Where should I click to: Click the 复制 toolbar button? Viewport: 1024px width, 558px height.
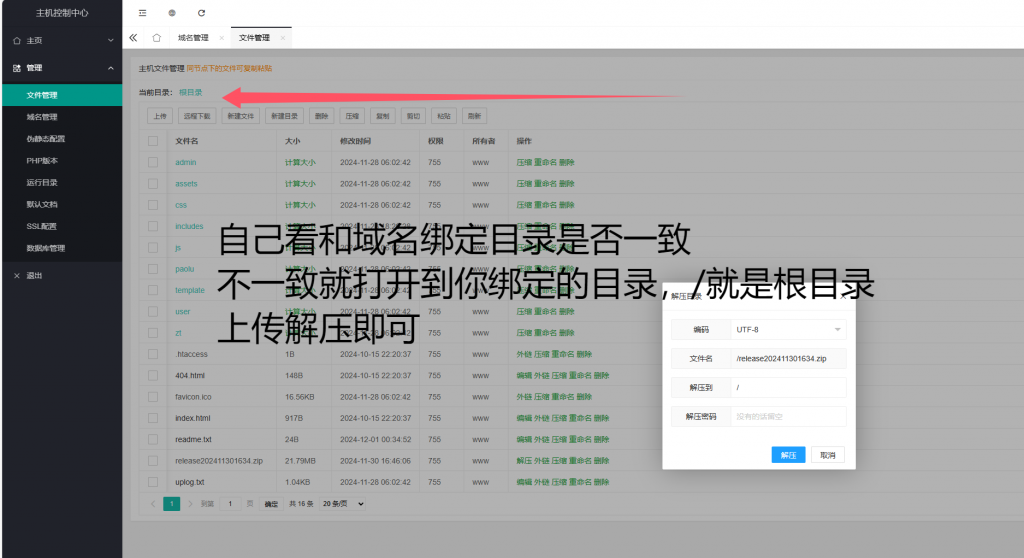(383, 116)
